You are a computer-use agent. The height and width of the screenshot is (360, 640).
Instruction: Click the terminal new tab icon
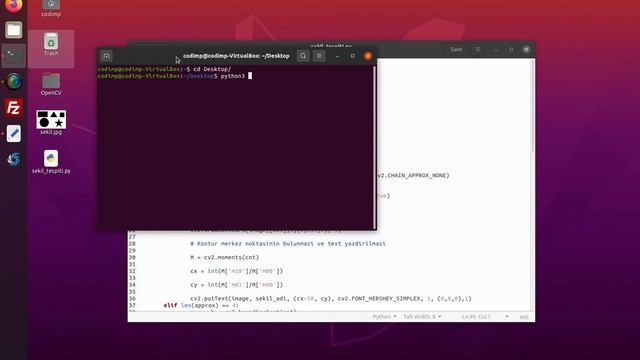click(x=107, y=56)
